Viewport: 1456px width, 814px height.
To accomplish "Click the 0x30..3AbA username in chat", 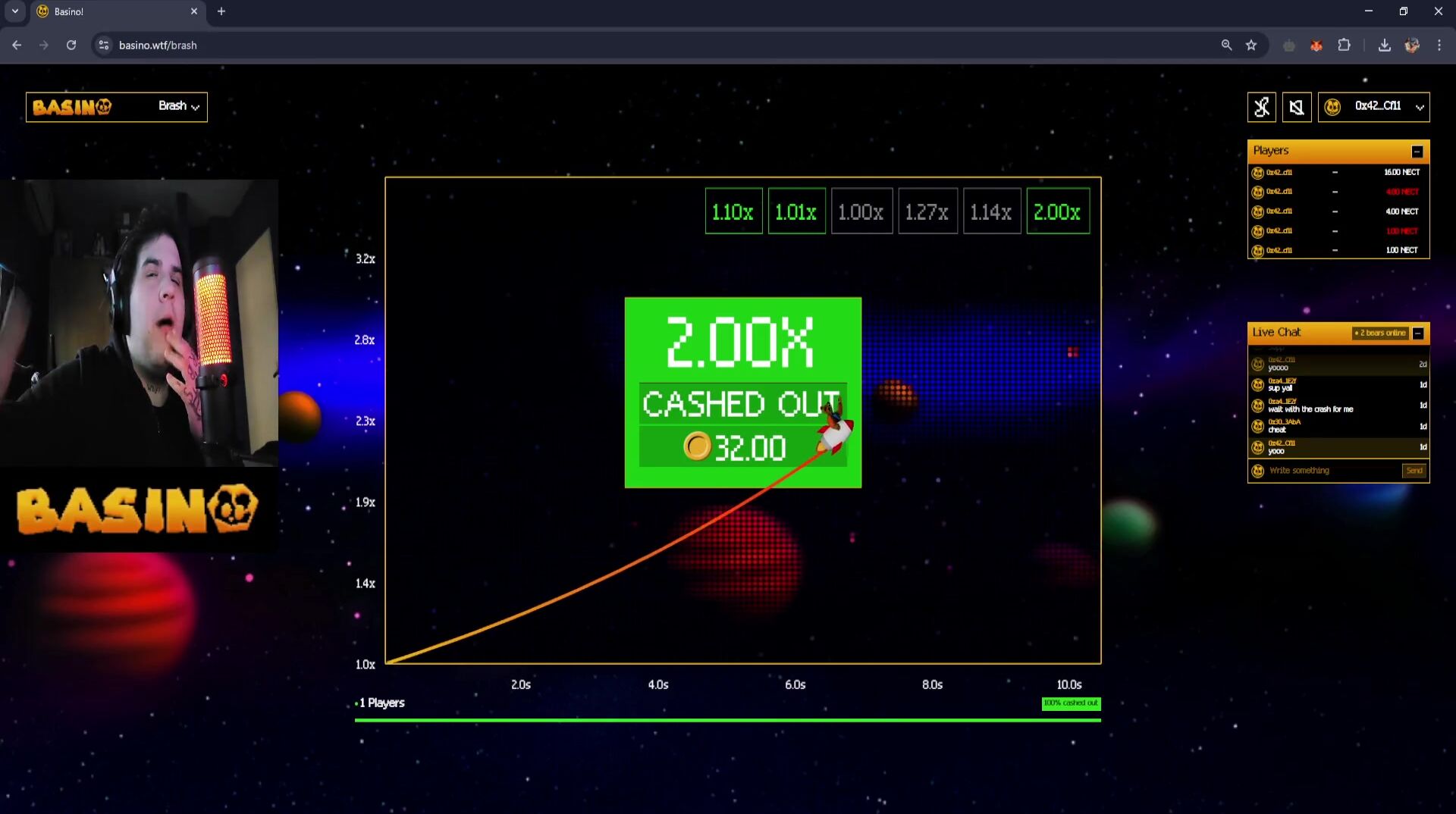I will 1284,422.
